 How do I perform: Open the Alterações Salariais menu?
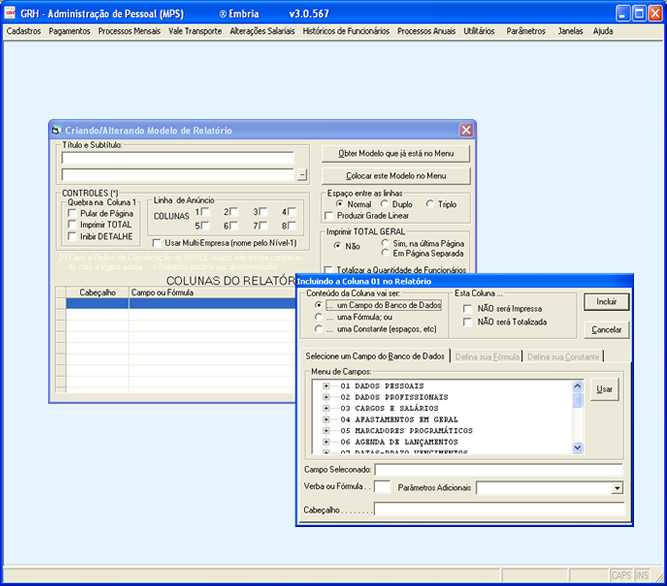click(262, 31)
